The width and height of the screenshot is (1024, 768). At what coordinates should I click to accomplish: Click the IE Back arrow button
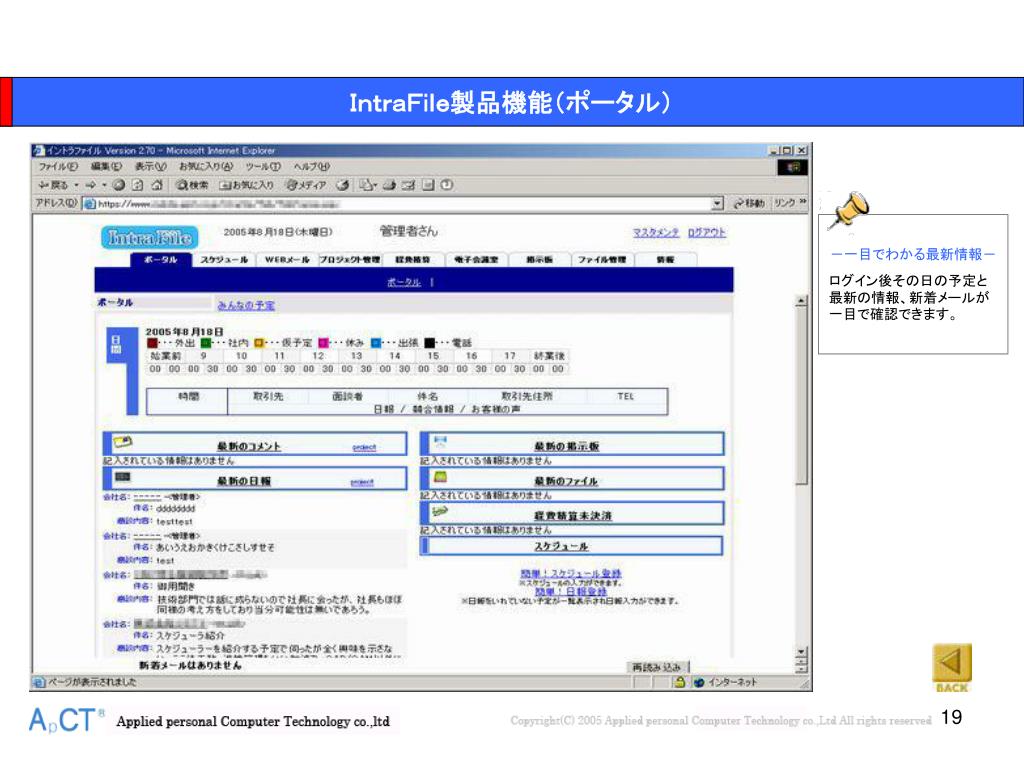pyautogui.click(x=54, y=185)
